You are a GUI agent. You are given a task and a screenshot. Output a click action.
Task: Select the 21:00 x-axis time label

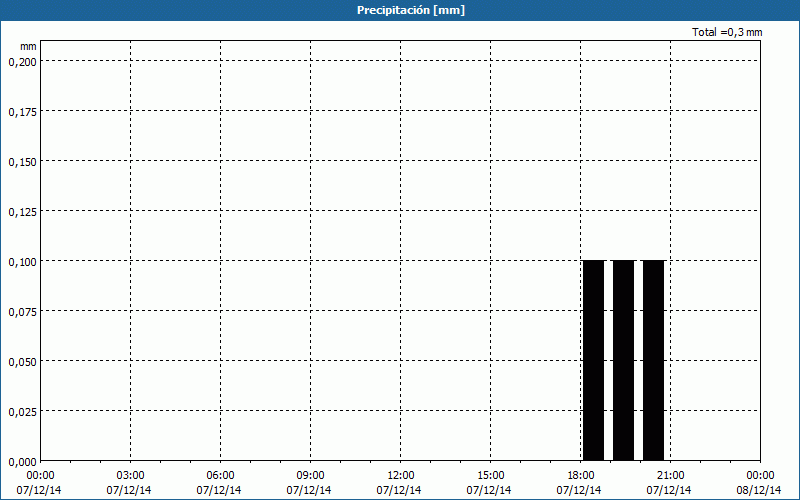[x=670, y=476]
